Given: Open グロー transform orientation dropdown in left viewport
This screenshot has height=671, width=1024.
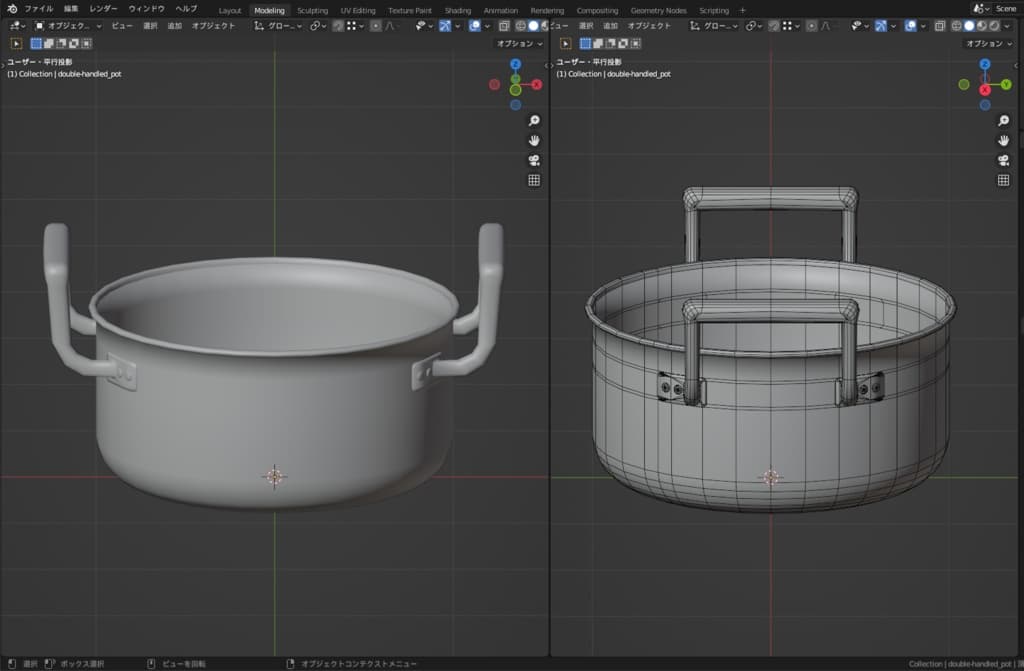Looking at the screenshot, I should tap(280, 26).
